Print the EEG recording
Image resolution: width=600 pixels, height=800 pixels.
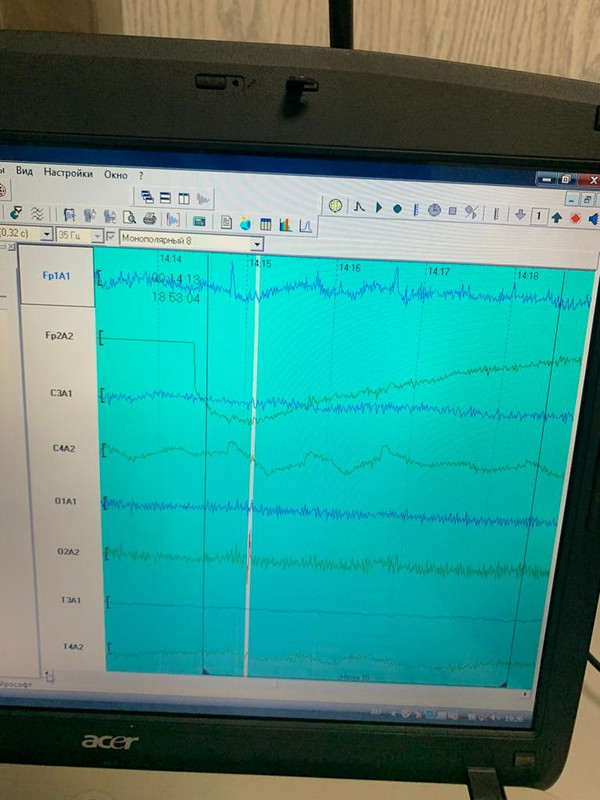pos(149,218)
